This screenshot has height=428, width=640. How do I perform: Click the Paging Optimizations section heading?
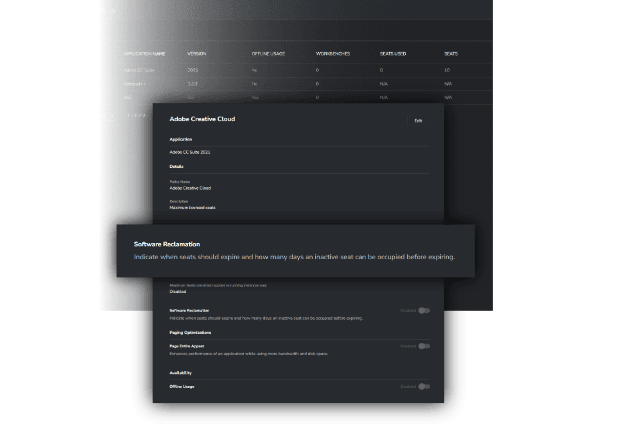click(x=190, y=333)
